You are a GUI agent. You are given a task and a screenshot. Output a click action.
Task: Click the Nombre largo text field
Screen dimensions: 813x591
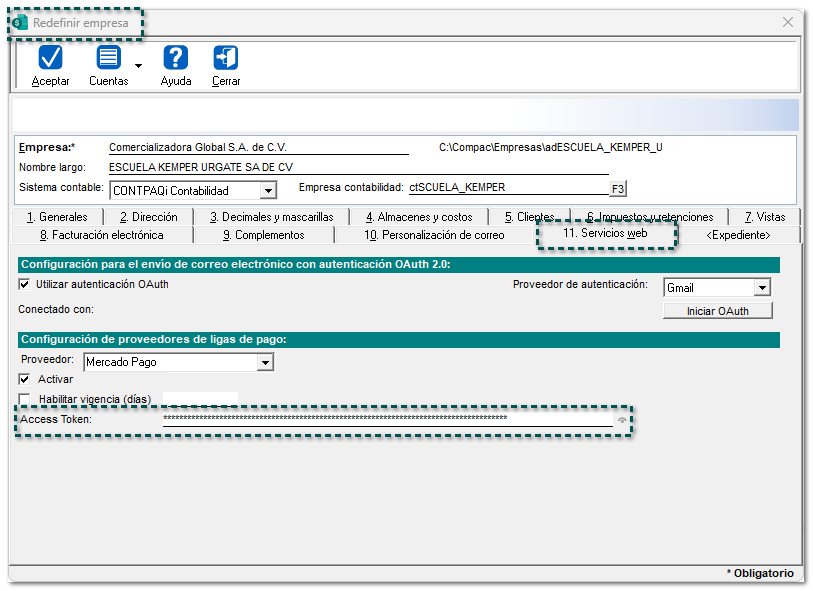[x=357, y=167]
